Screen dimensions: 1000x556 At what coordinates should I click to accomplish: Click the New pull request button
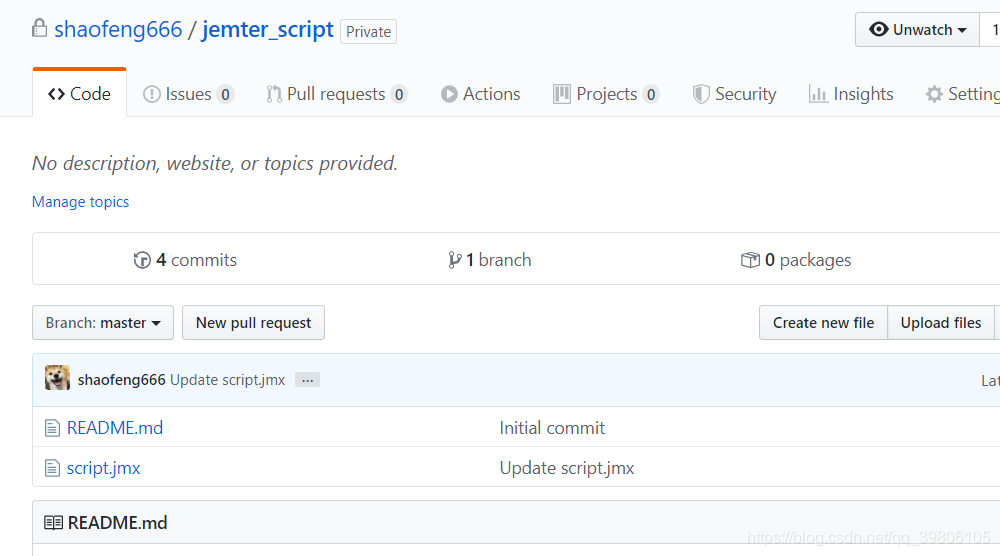[253, 323]
